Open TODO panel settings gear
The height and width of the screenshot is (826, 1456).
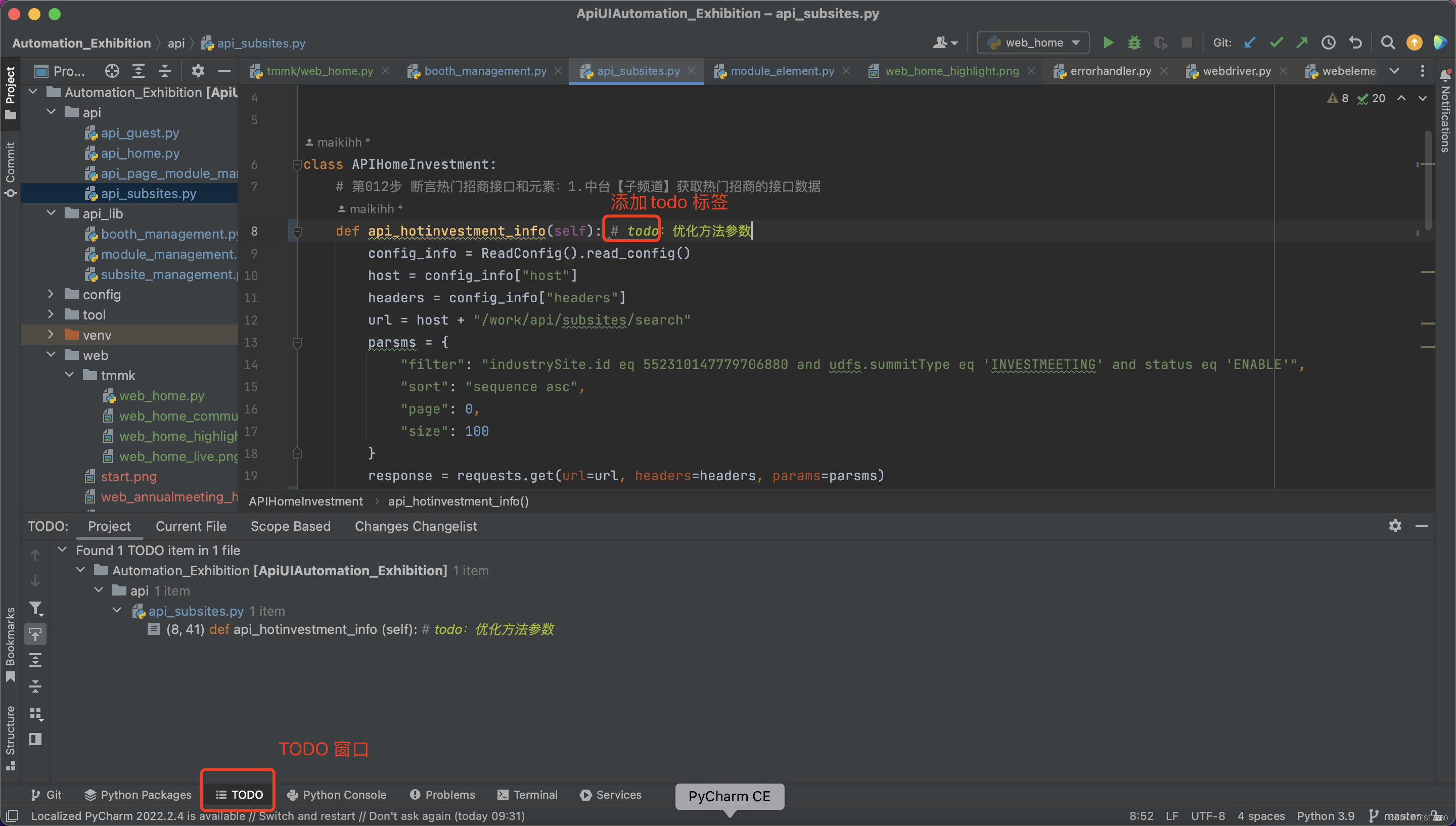(1395, 526)
